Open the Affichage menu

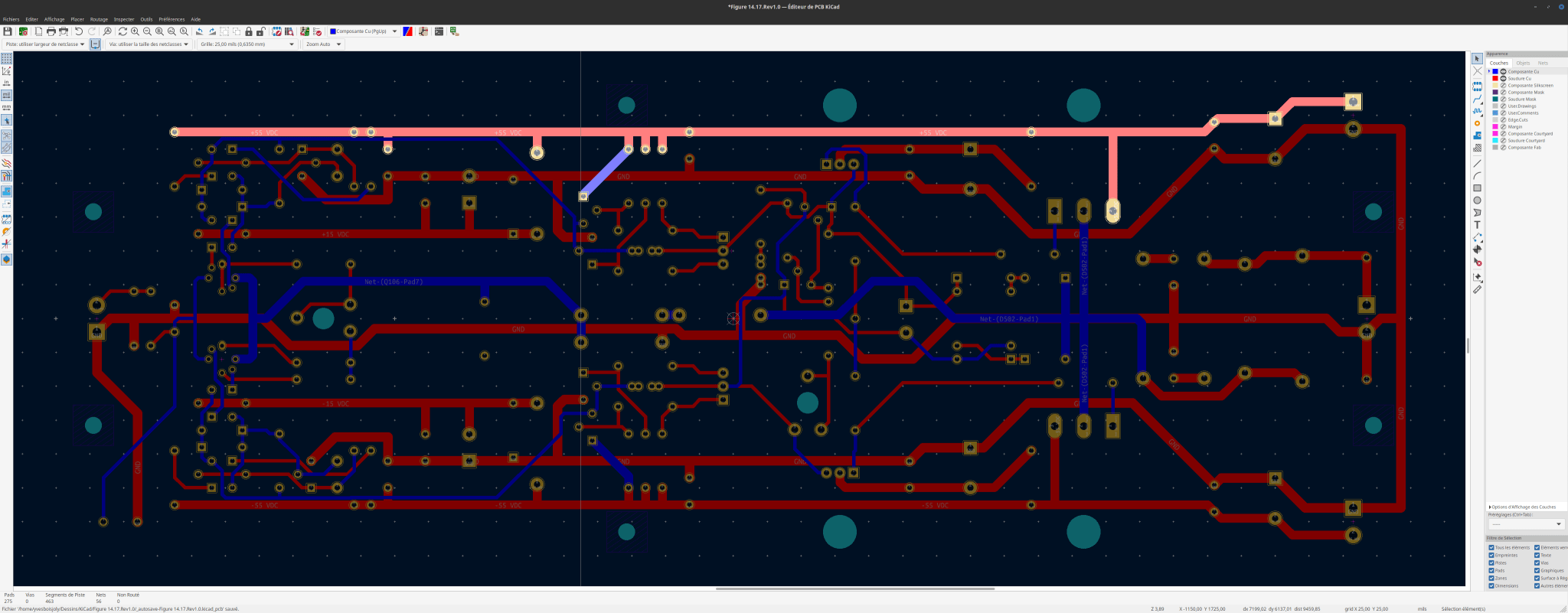click(x=54, y=19)
